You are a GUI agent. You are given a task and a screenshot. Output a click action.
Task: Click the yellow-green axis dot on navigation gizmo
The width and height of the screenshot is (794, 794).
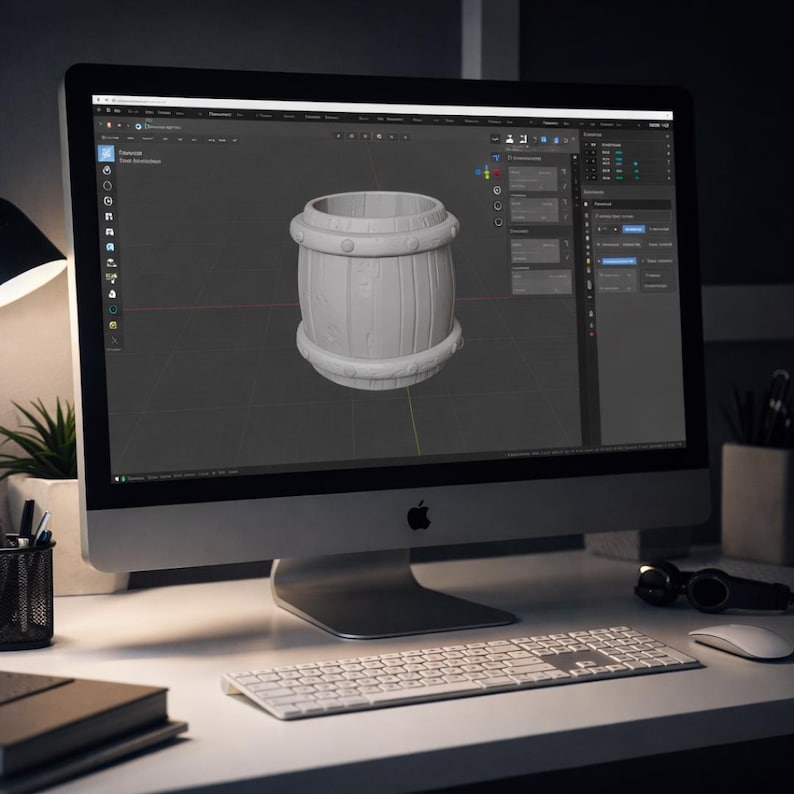[x=487, y=175]
